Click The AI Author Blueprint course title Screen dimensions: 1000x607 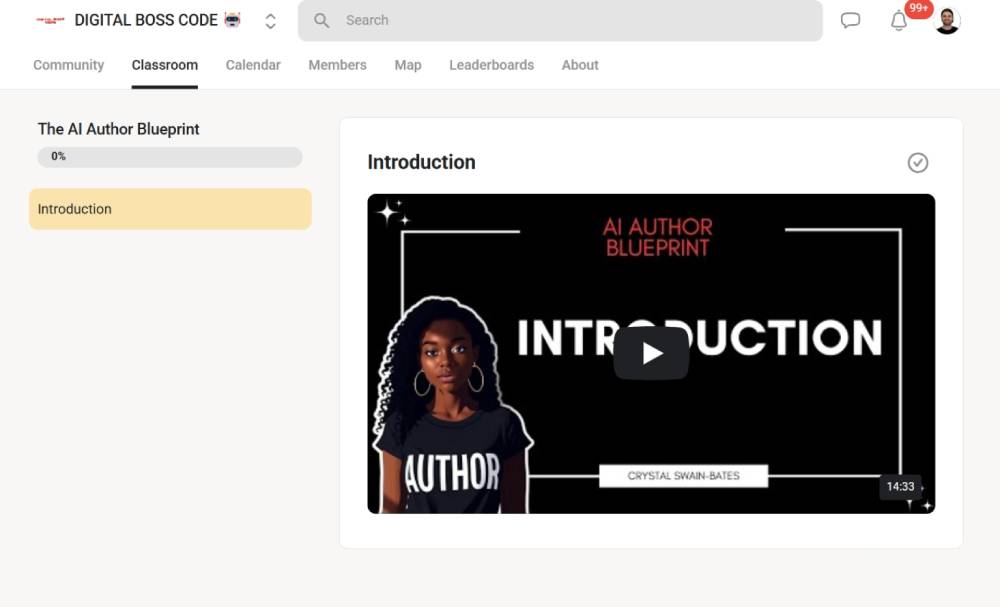tap(119, 129)
